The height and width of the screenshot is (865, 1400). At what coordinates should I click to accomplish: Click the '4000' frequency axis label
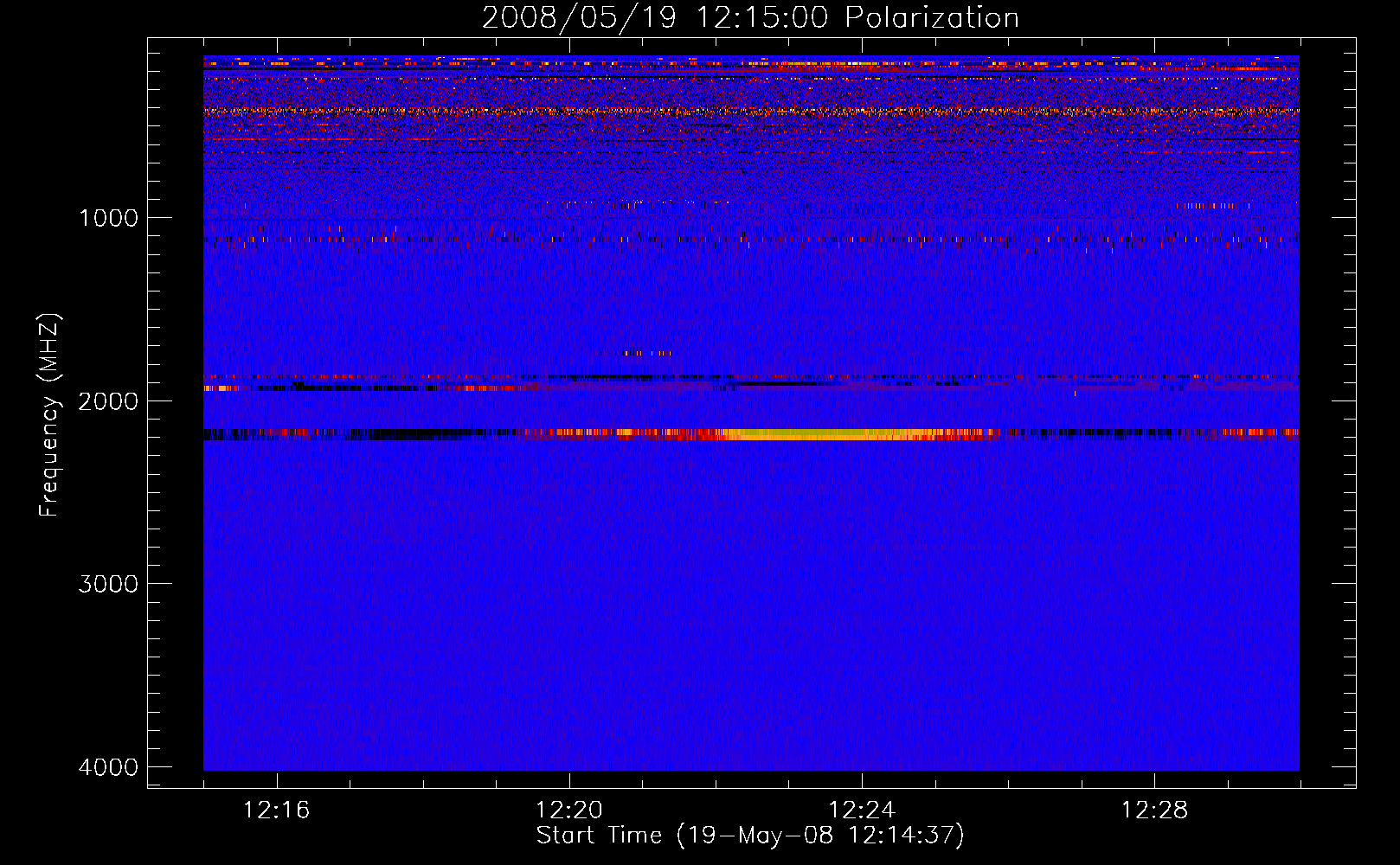click(108, 767)
